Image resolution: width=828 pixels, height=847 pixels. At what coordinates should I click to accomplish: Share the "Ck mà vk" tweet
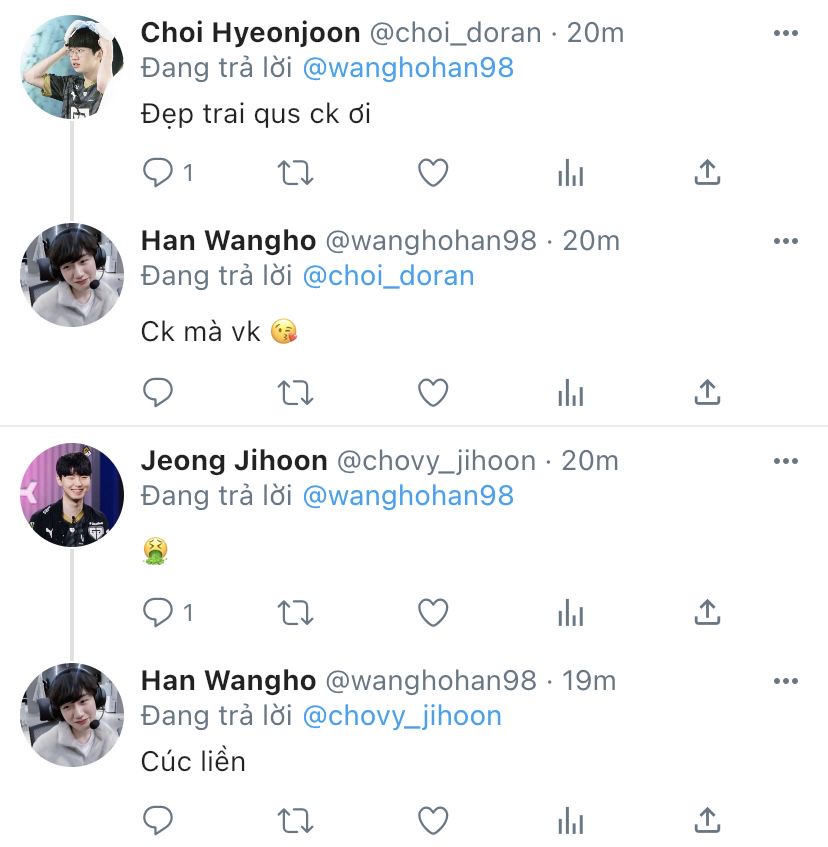tap(707, 393)
